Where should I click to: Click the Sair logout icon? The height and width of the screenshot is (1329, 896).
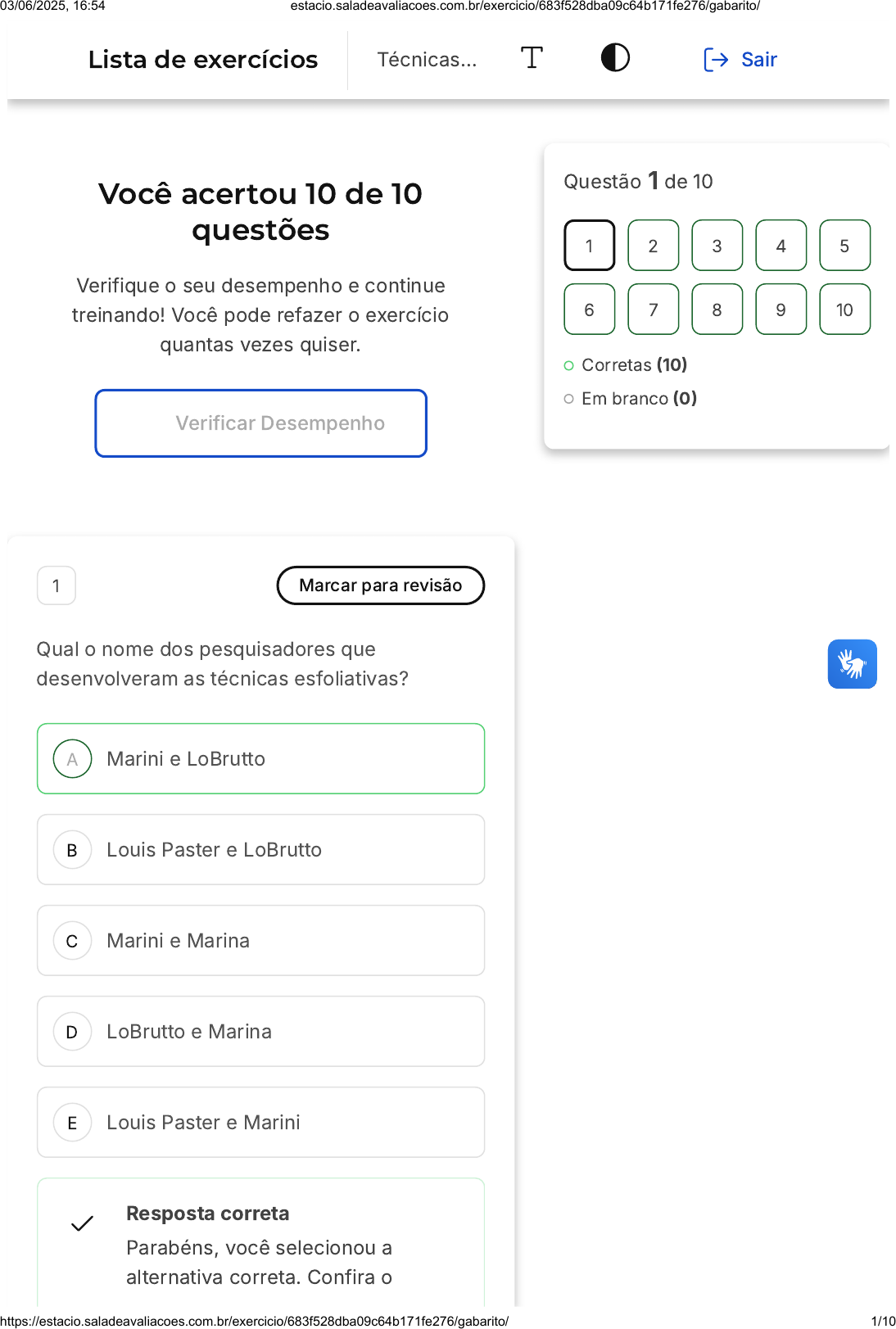coord(716,60)
